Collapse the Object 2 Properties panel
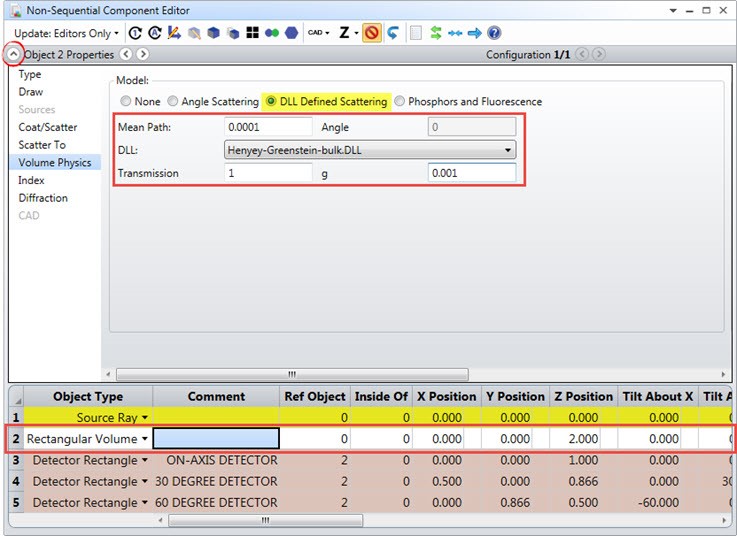This screenshot has height=536, width=737. (x=13, y=55)
